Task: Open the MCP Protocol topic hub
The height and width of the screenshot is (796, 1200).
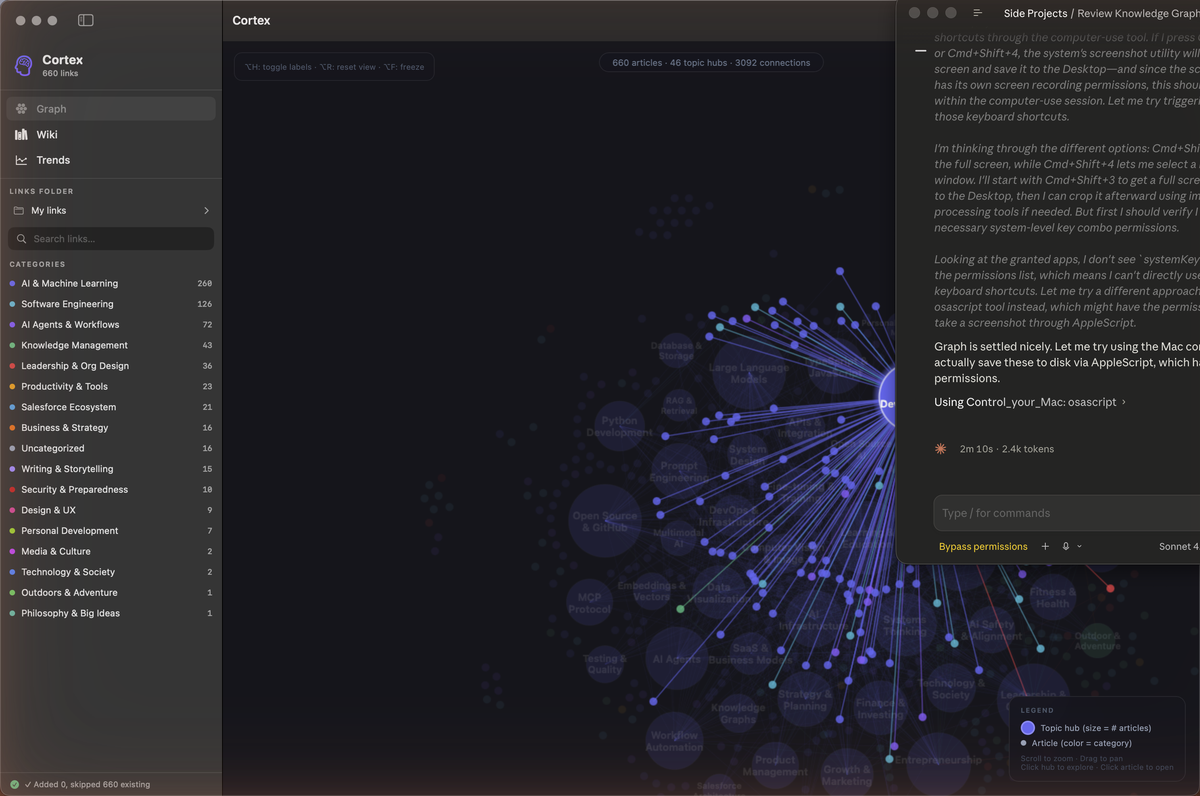Action: point(590,603)
